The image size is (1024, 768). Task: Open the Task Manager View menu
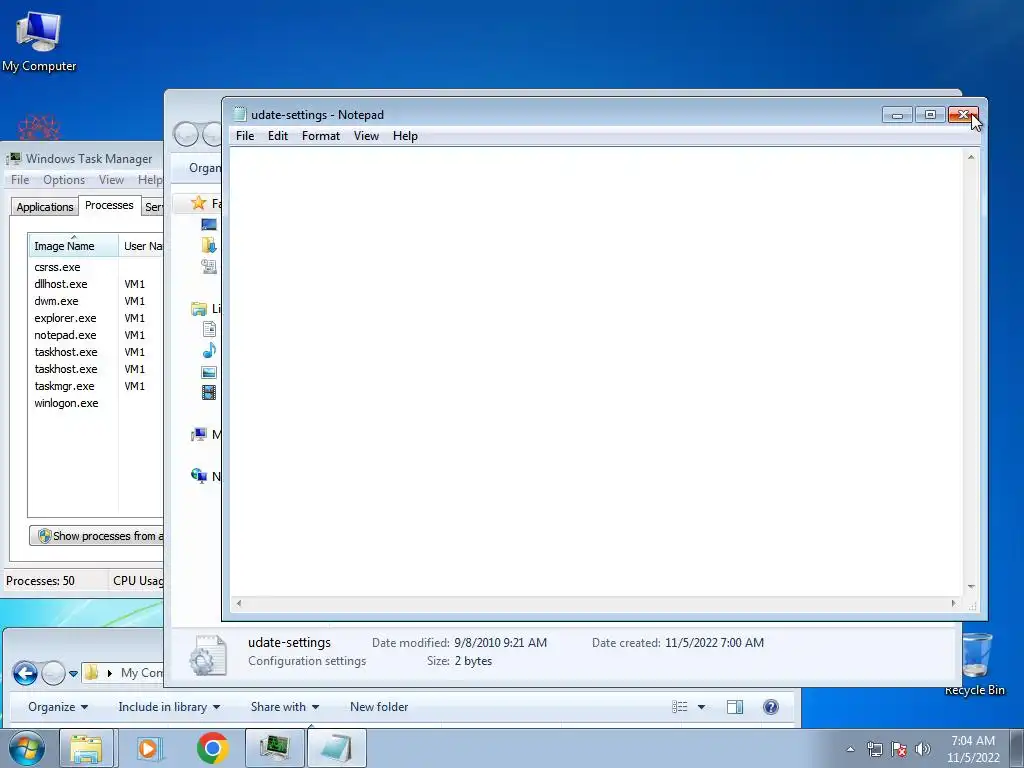pyautogui.click(x=111, y=180)
